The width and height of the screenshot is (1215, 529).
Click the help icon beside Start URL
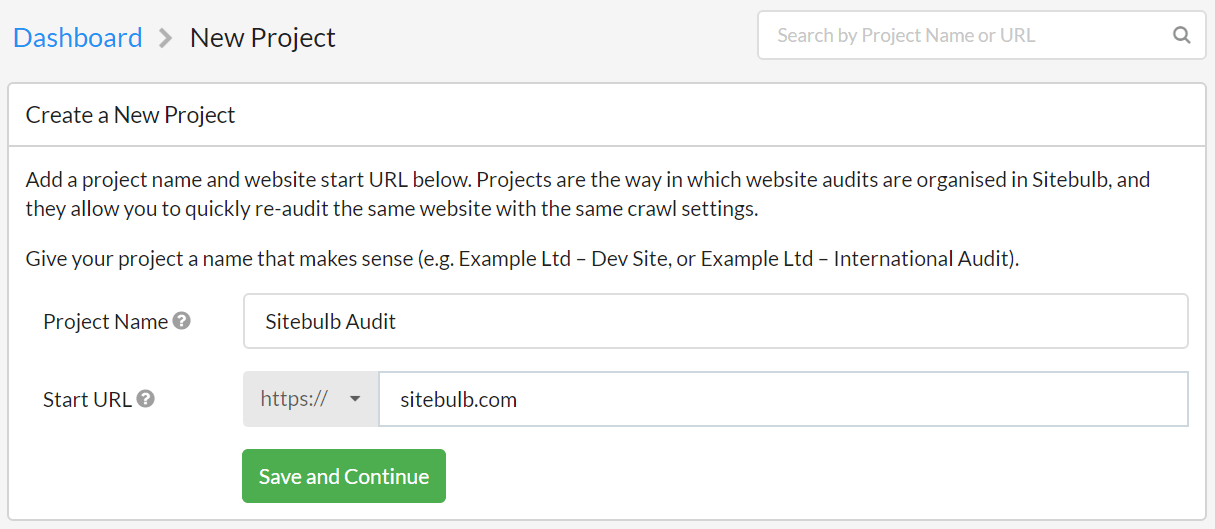point(145,399)
